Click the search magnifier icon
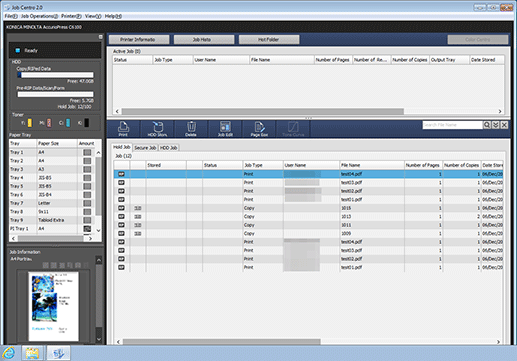This screenshot has height=361, width=517. click(x=487, y=125)
